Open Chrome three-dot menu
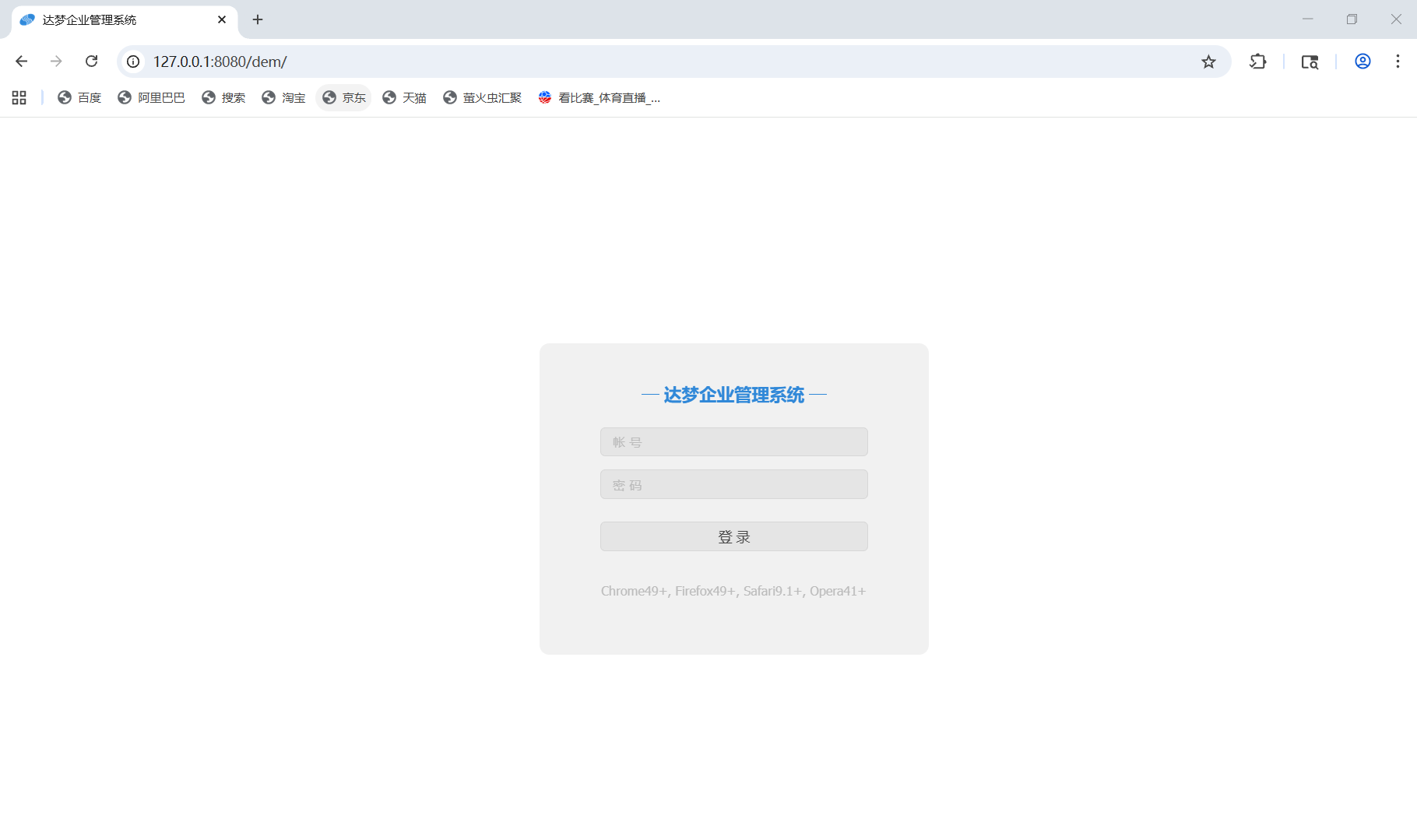This screenshot has height=840, width=1417. coord(1398,62)
